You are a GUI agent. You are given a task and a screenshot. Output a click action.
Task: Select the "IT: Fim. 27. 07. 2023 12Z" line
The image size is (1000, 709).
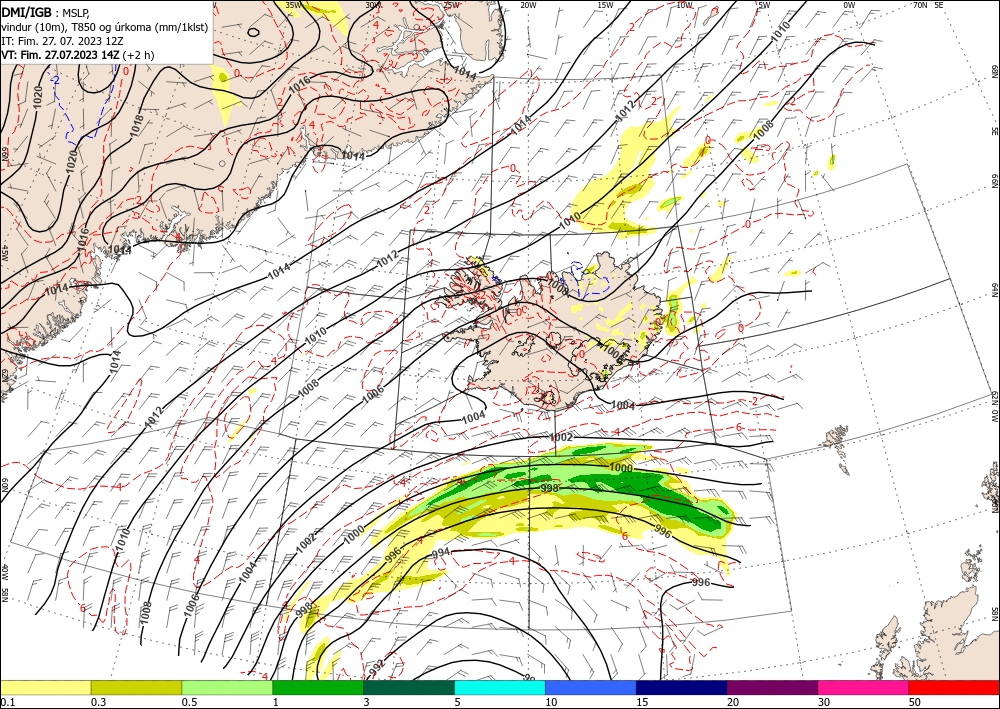[62, 41]
